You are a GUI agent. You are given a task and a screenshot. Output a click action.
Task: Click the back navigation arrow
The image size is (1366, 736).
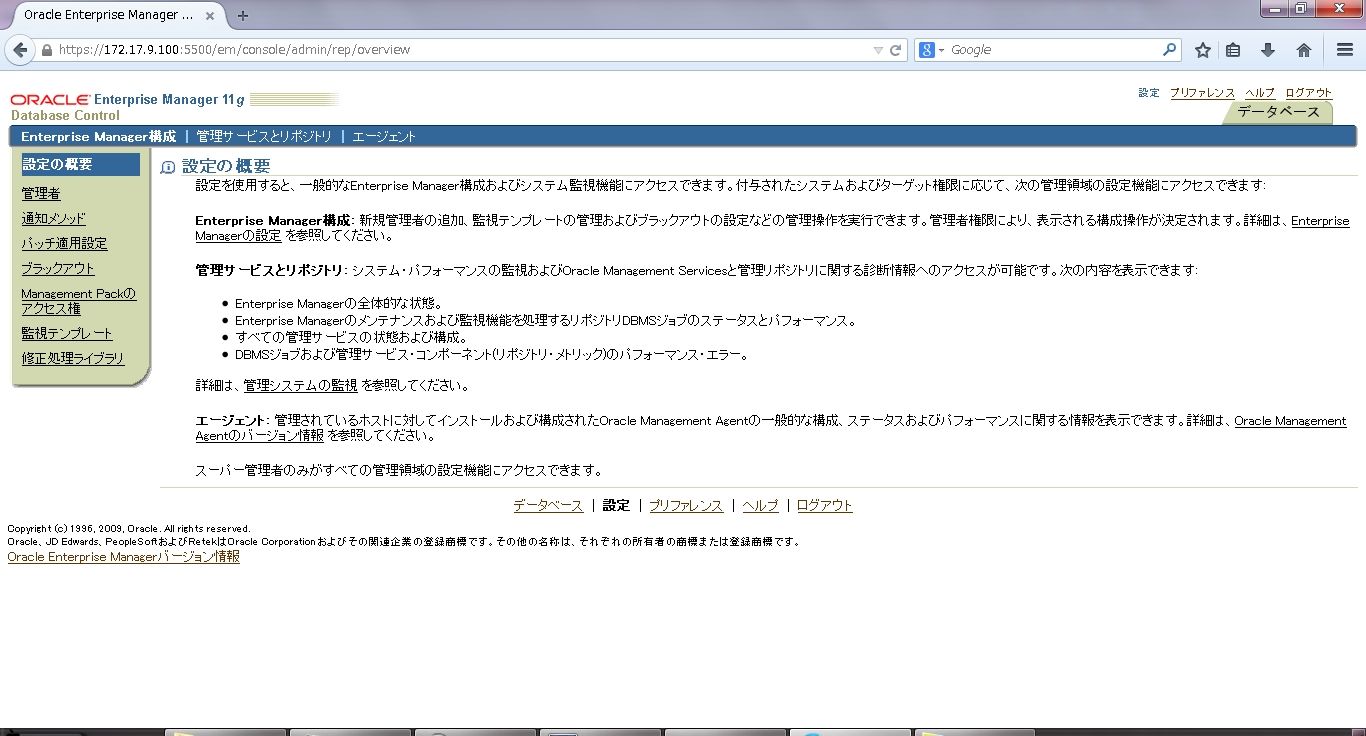tap(20, 48)
